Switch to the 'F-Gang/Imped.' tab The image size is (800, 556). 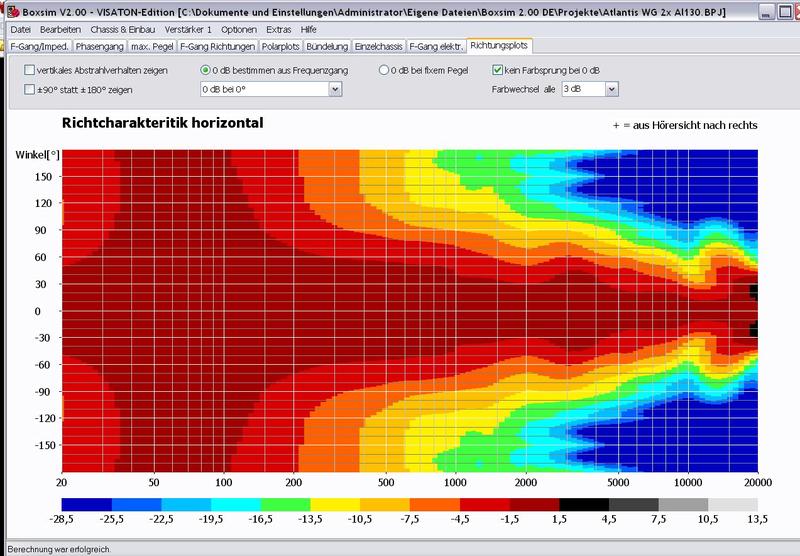39,46
